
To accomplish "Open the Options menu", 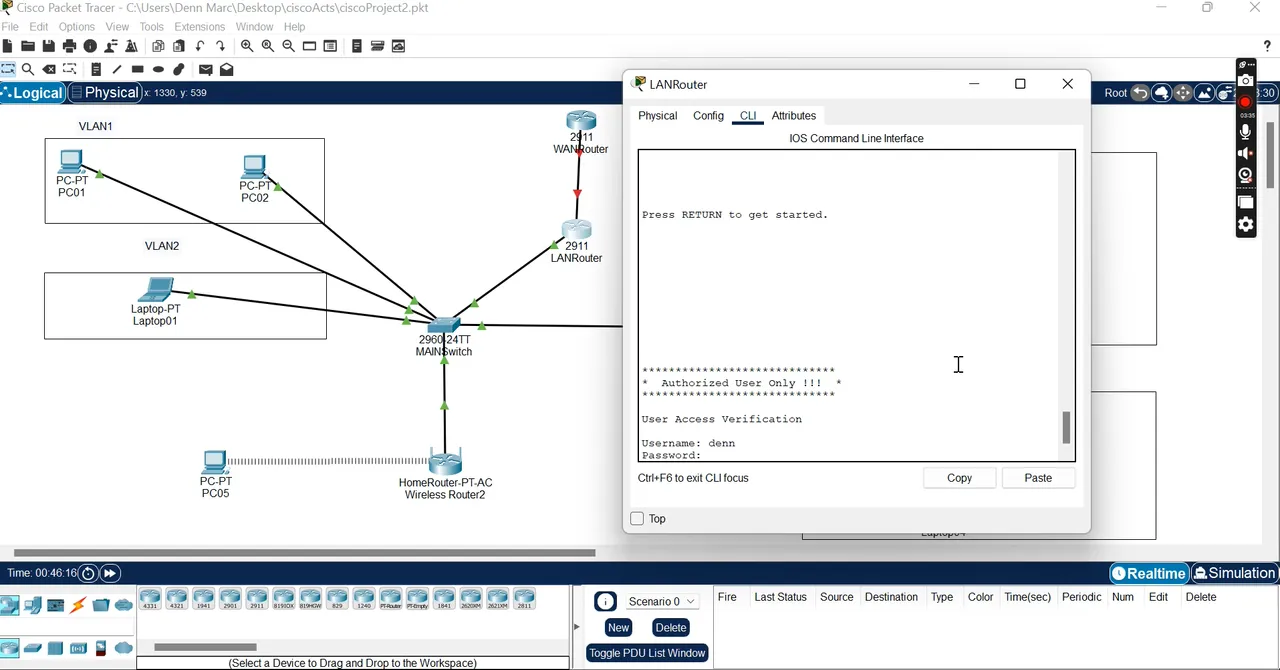I will pyautogui.click(x=77, y=27).
